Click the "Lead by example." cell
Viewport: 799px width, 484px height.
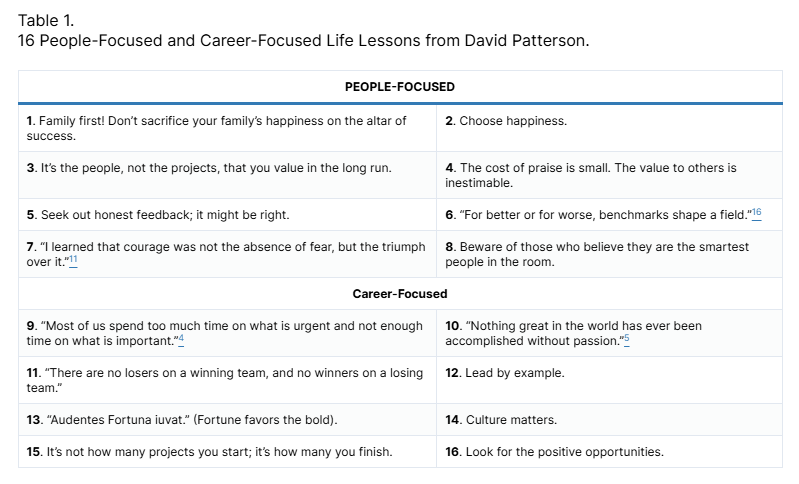(505, 373)
